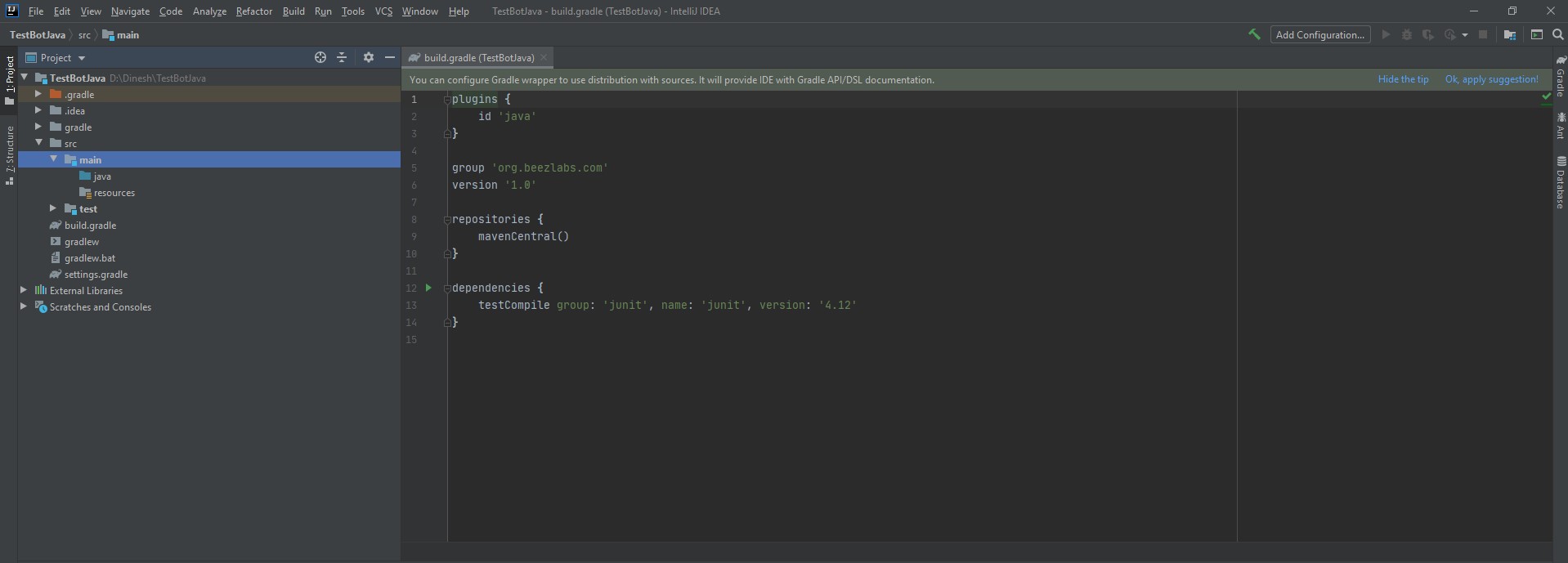Expand the test folder arrow
Image resolution: width=1568 pixels, height=563 pixels.
point(53,208)
